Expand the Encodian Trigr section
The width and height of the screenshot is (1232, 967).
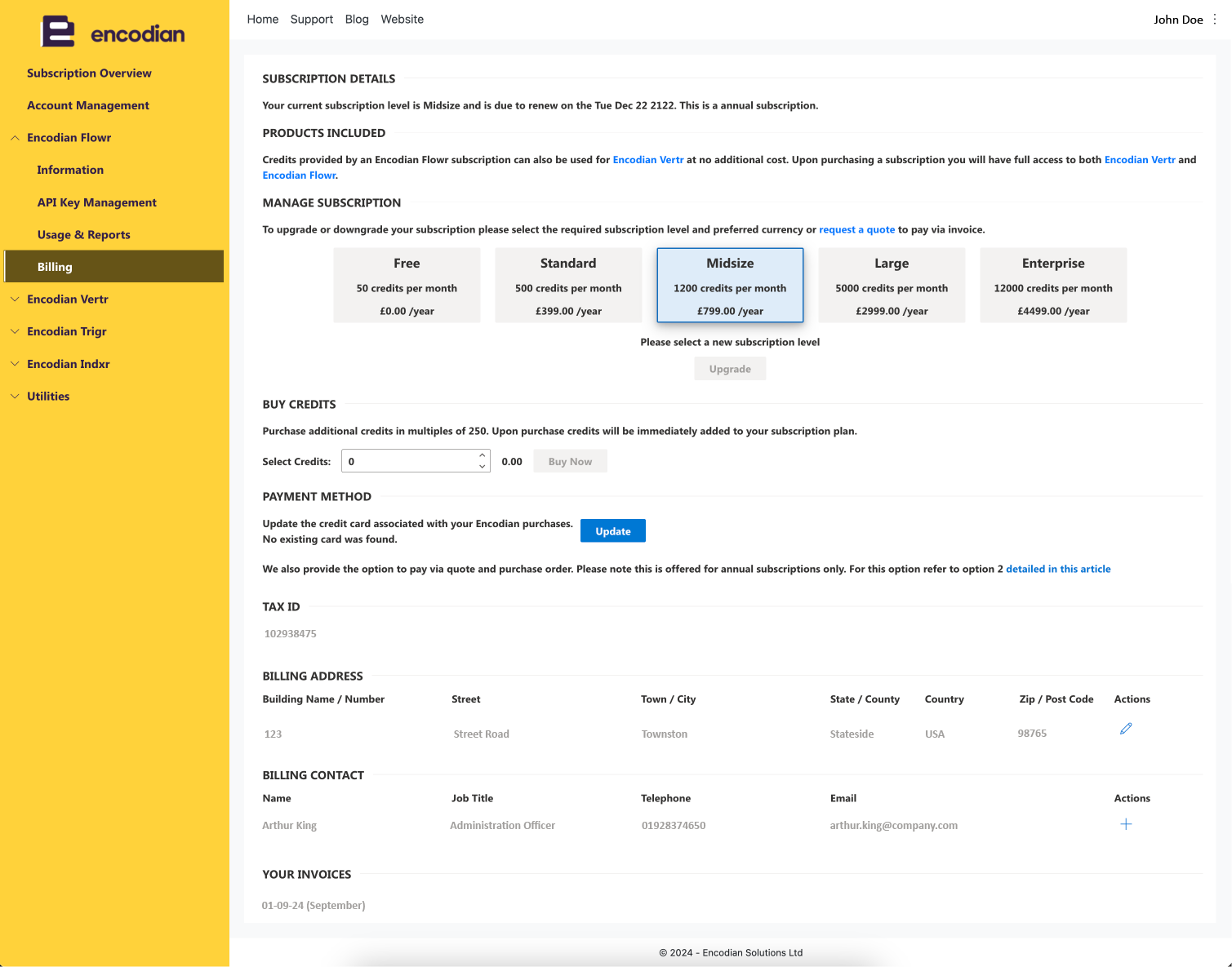15,331
